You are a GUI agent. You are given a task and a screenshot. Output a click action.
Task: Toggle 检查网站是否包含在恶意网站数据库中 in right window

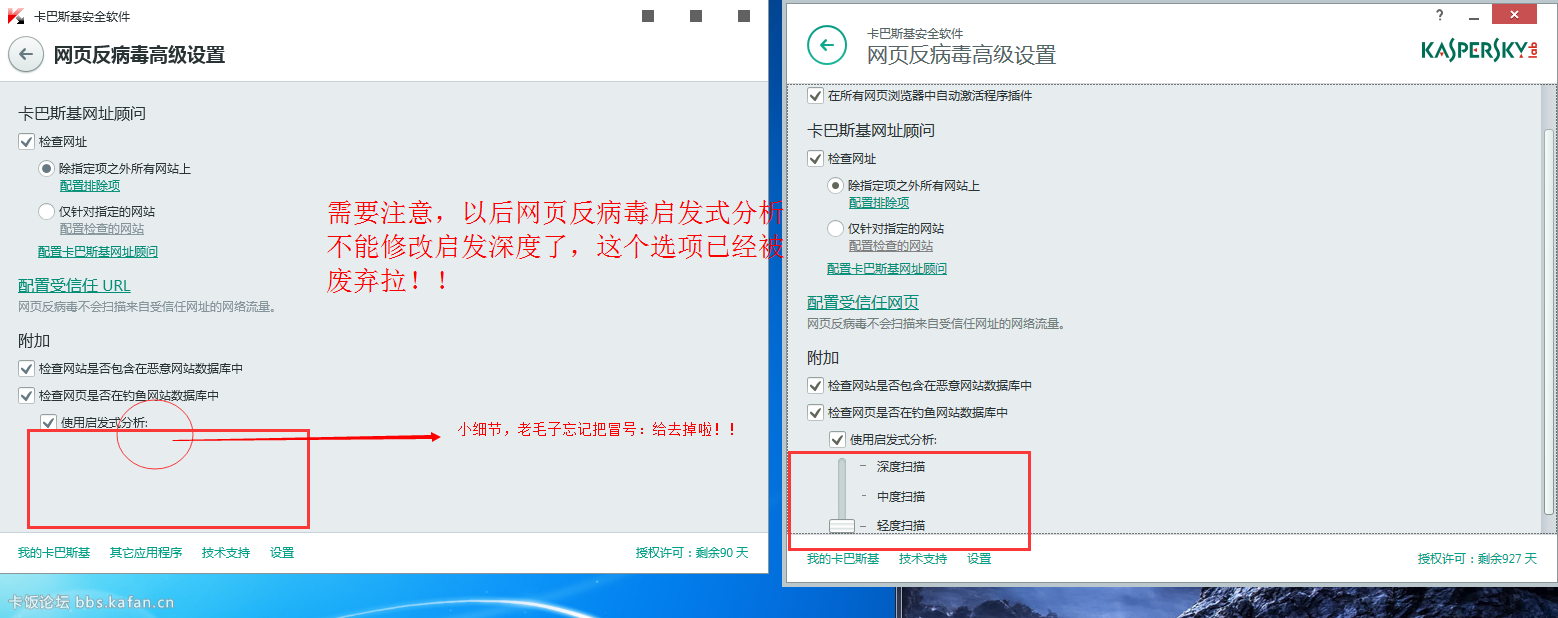pos(816,385)
